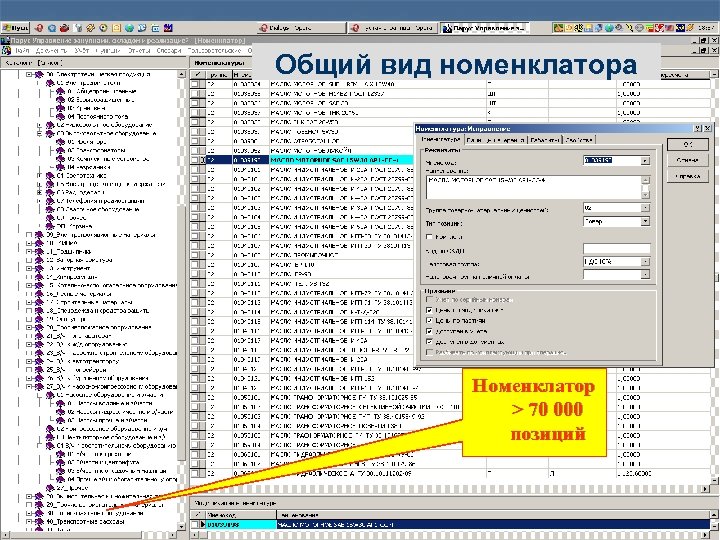Click the purple icon of the top 00_ catalog node
The width and height of the screenshot is (720, 540).
[x=39, y=74]
